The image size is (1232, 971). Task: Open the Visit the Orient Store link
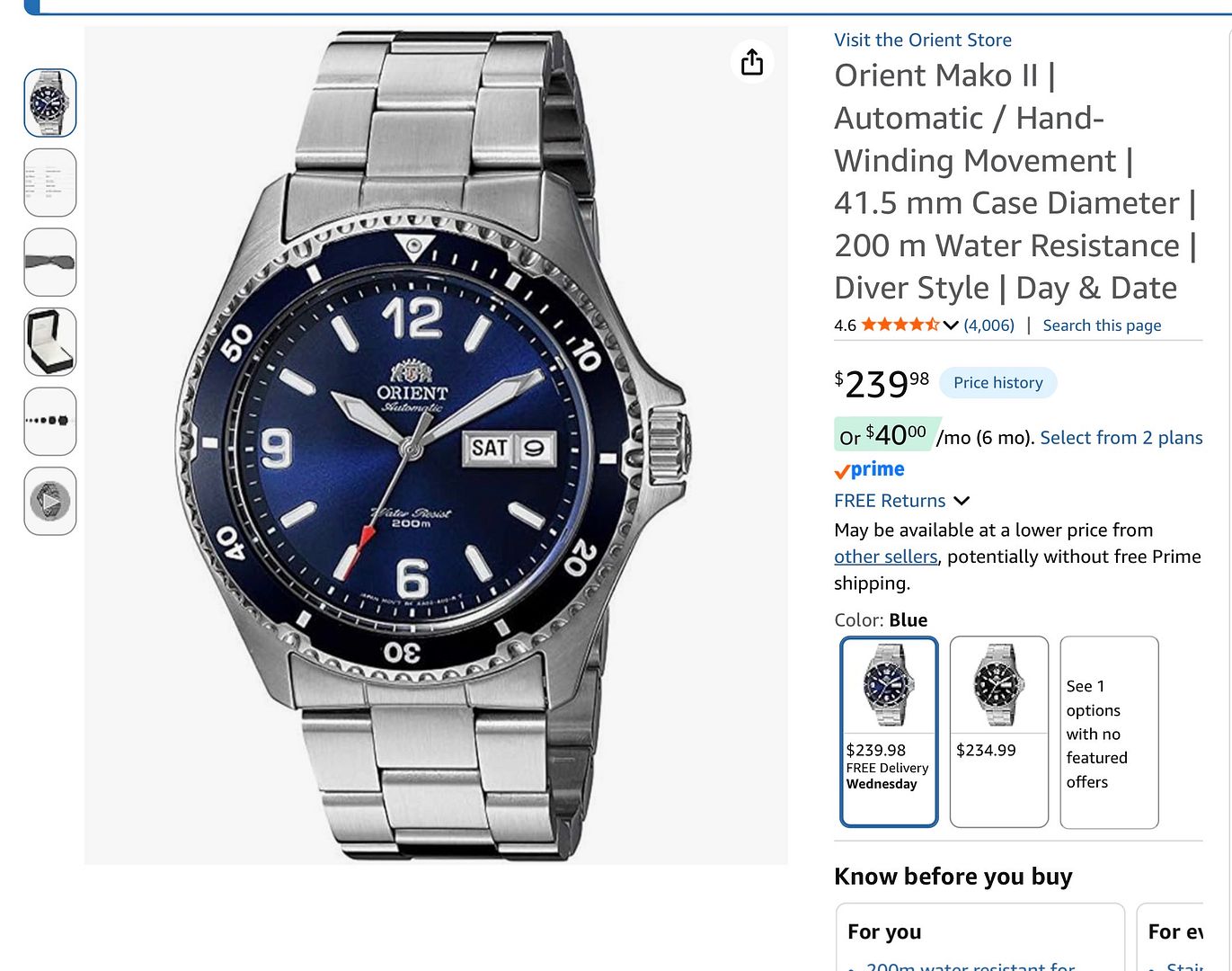point(923,40)
